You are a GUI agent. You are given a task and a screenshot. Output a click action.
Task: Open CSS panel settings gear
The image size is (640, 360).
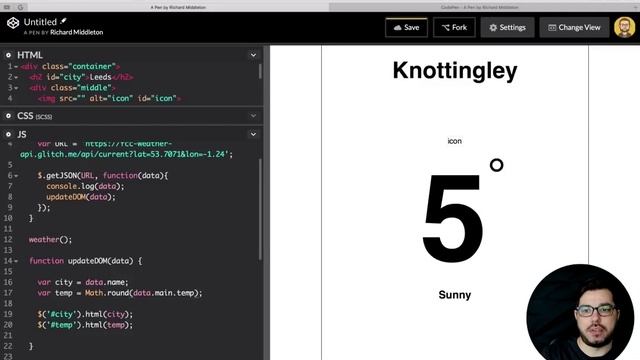8,116
